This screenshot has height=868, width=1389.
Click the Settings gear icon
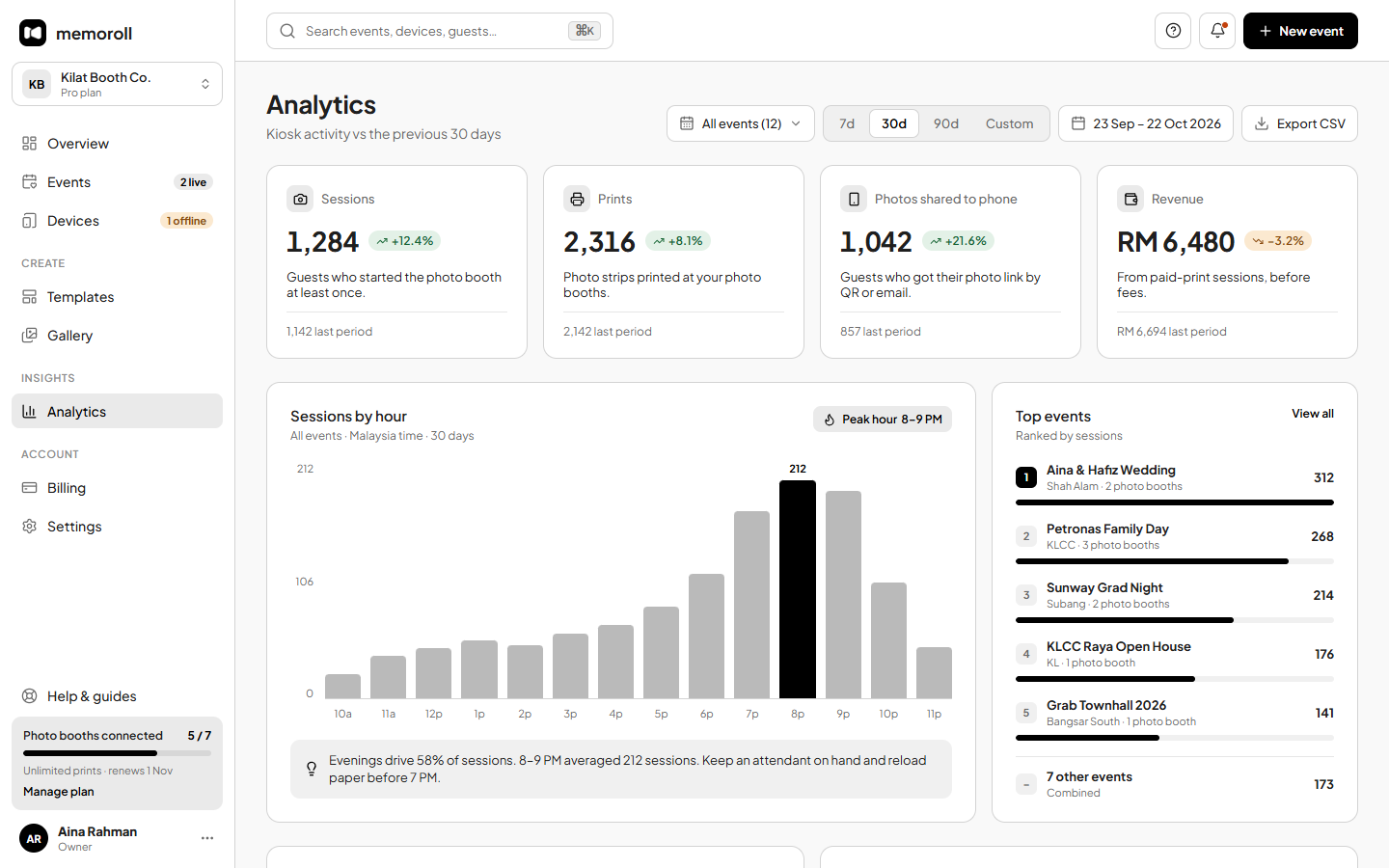tap(30, 527)
